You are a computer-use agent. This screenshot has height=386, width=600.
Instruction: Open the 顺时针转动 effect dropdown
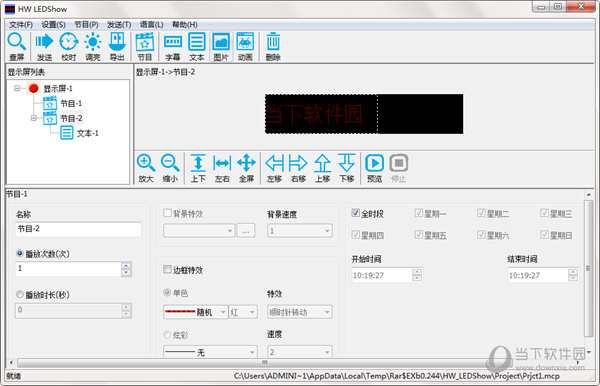300,312
